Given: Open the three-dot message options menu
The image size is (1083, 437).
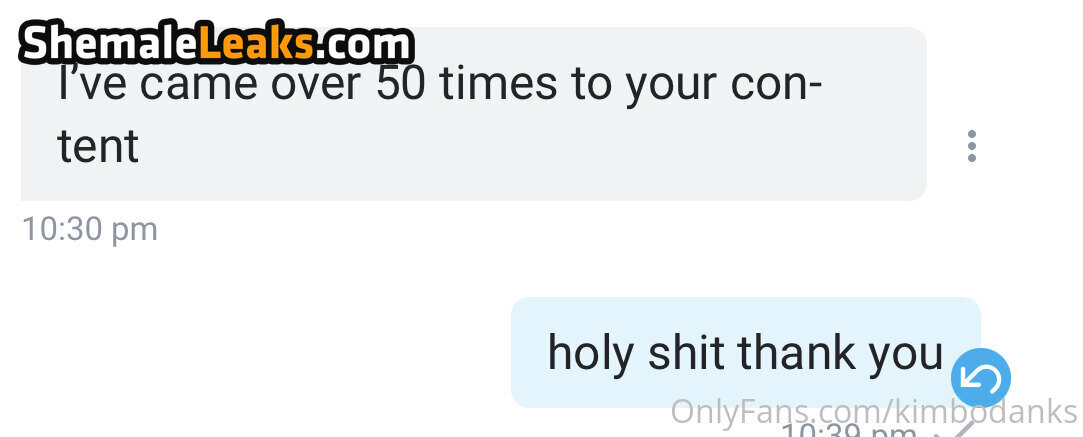Looking at the screenshot, I should (971, 146).
